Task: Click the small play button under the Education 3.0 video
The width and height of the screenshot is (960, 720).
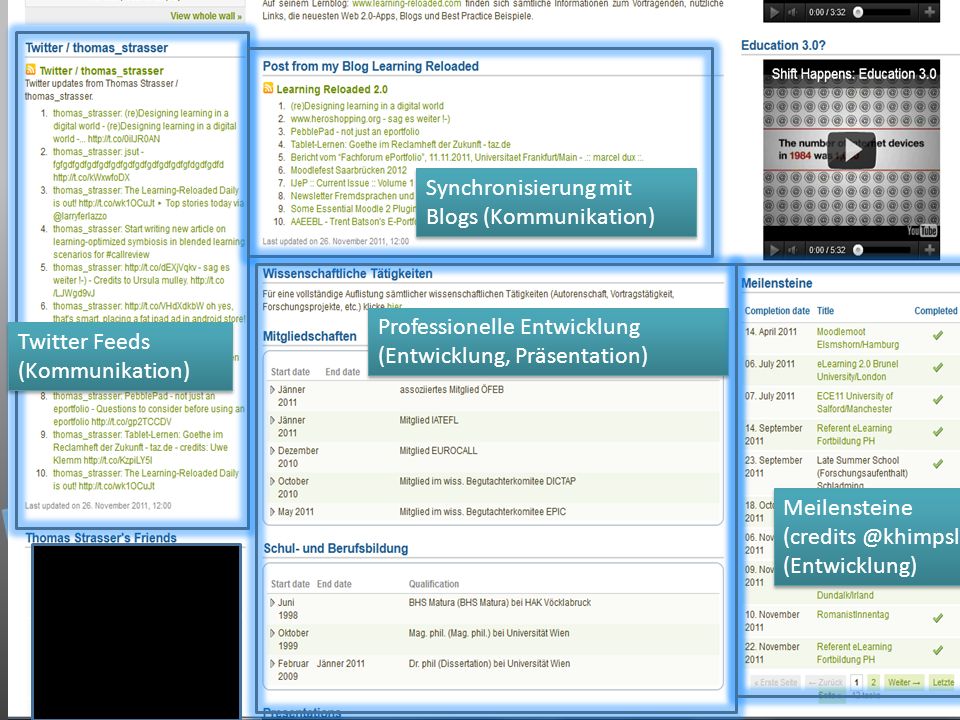Action: click(775, 250)
